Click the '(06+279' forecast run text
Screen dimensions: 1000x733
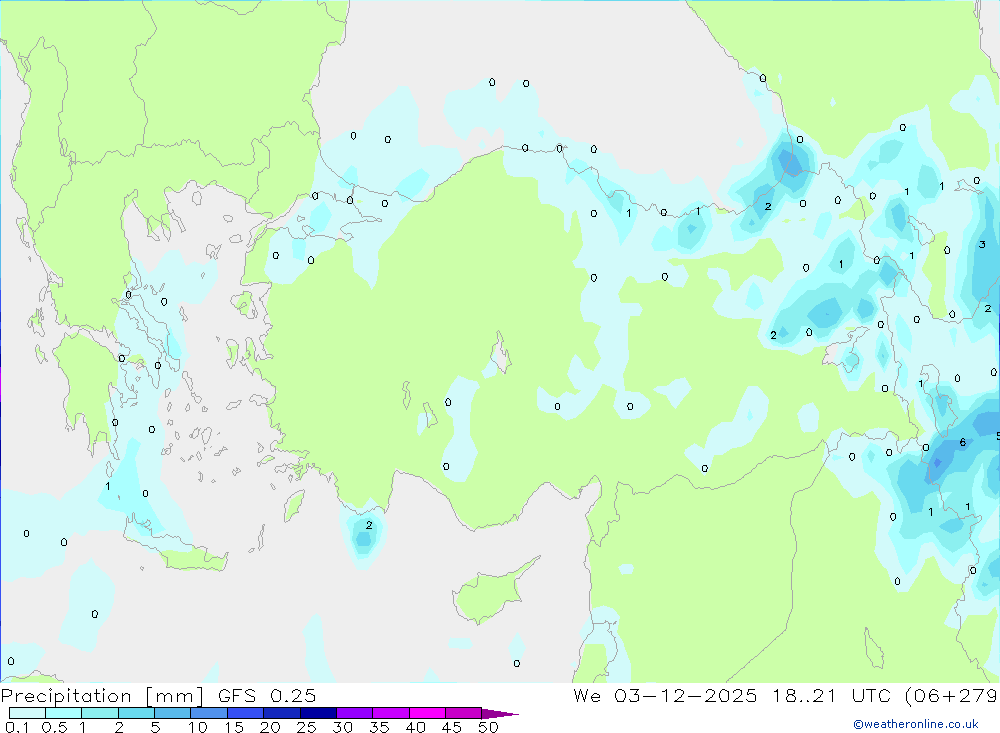[x=952, y=696]
